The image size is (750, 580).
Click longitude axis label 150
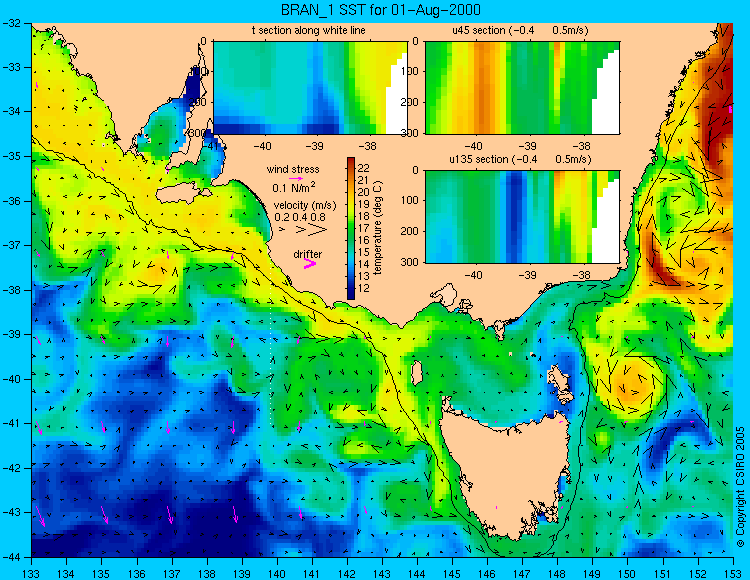(x=627, y=573)
